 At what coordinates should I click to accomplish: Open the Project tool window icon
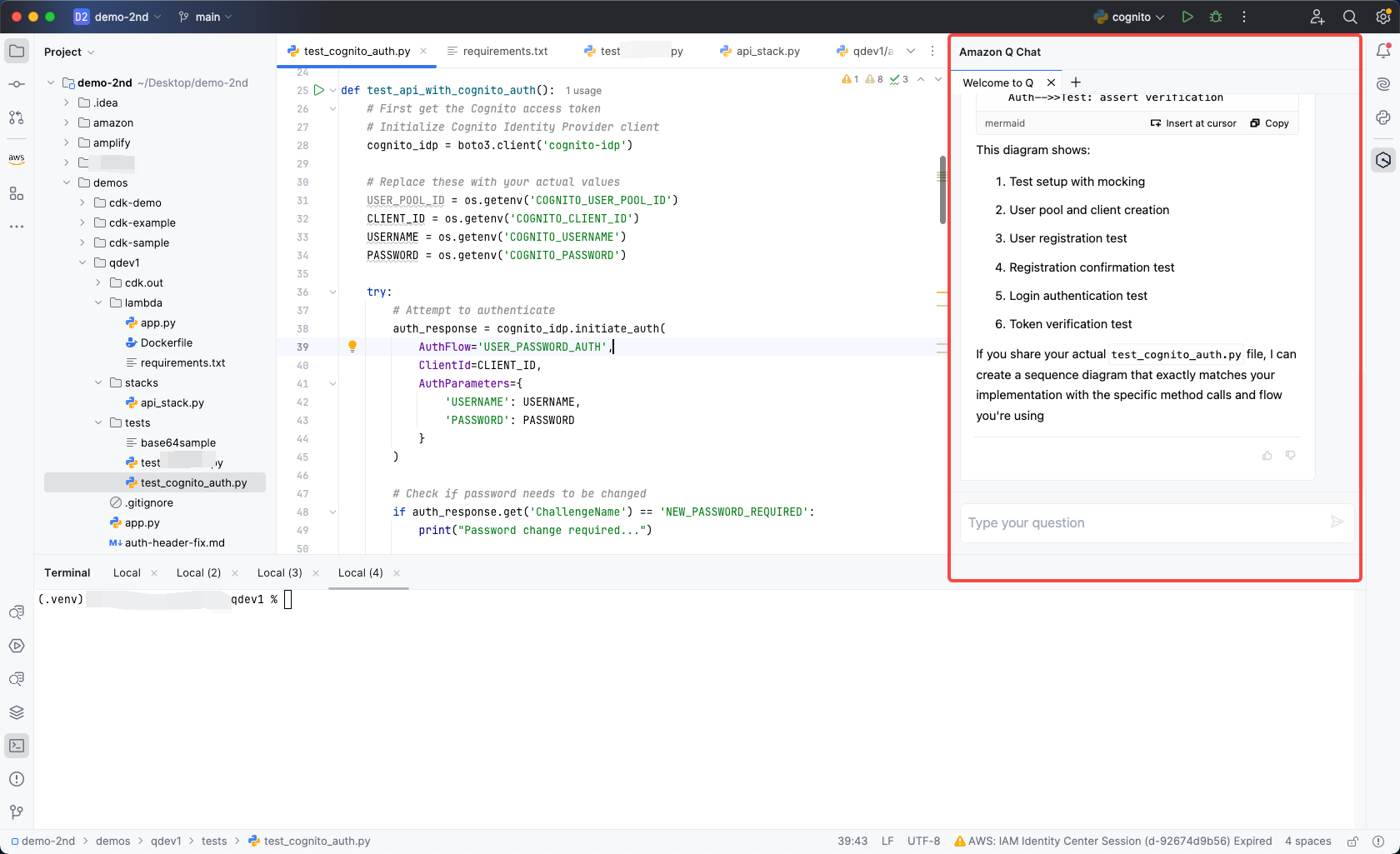click(x=17, y=51)
